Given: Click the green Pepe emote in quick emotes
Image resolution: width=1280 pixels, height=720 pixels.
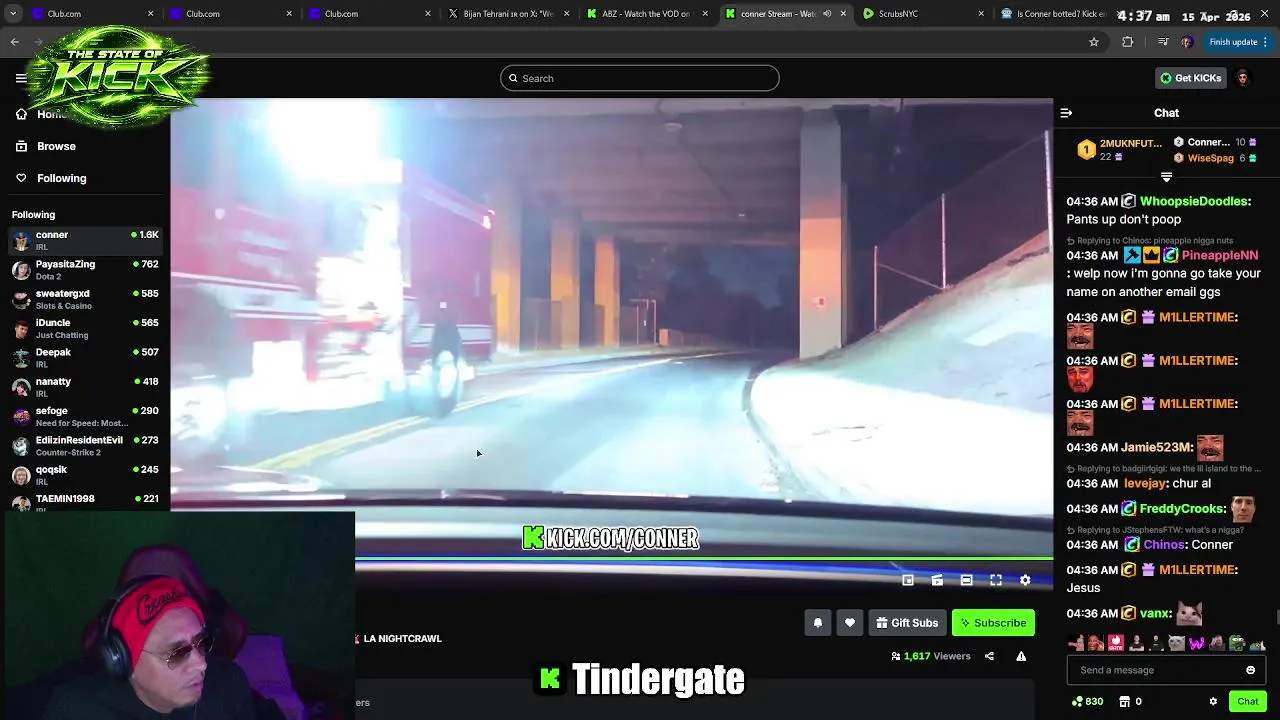Looking at the screenshot, I should 1237,643.
